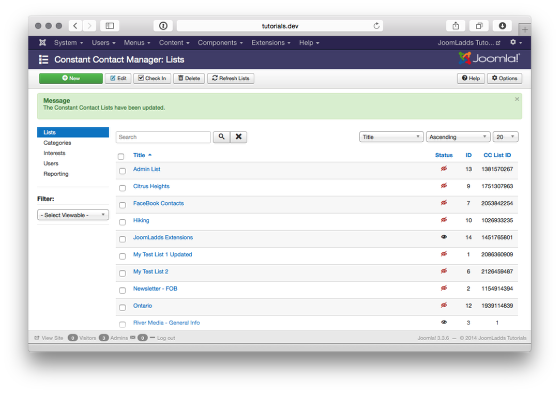Toggle the eye status icon for JoomLadds Extensions
This screenshot has width=560, height=393.
tap(444, 237)
